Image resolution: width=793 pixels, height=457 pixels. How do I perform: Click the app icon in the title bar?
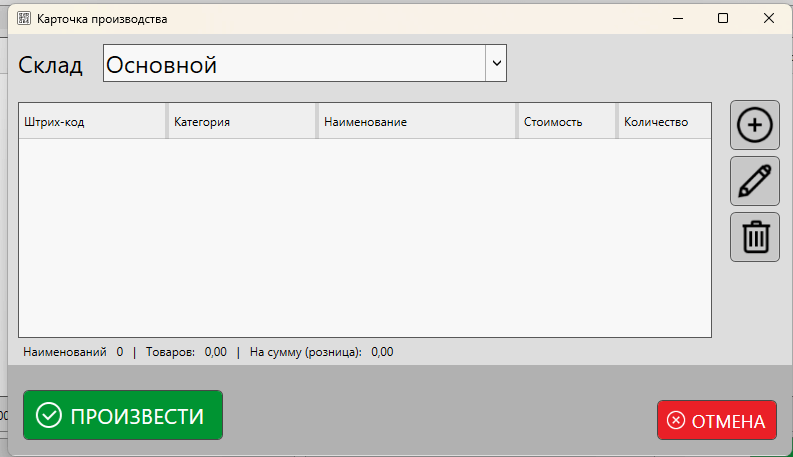(x=24, y=19)
